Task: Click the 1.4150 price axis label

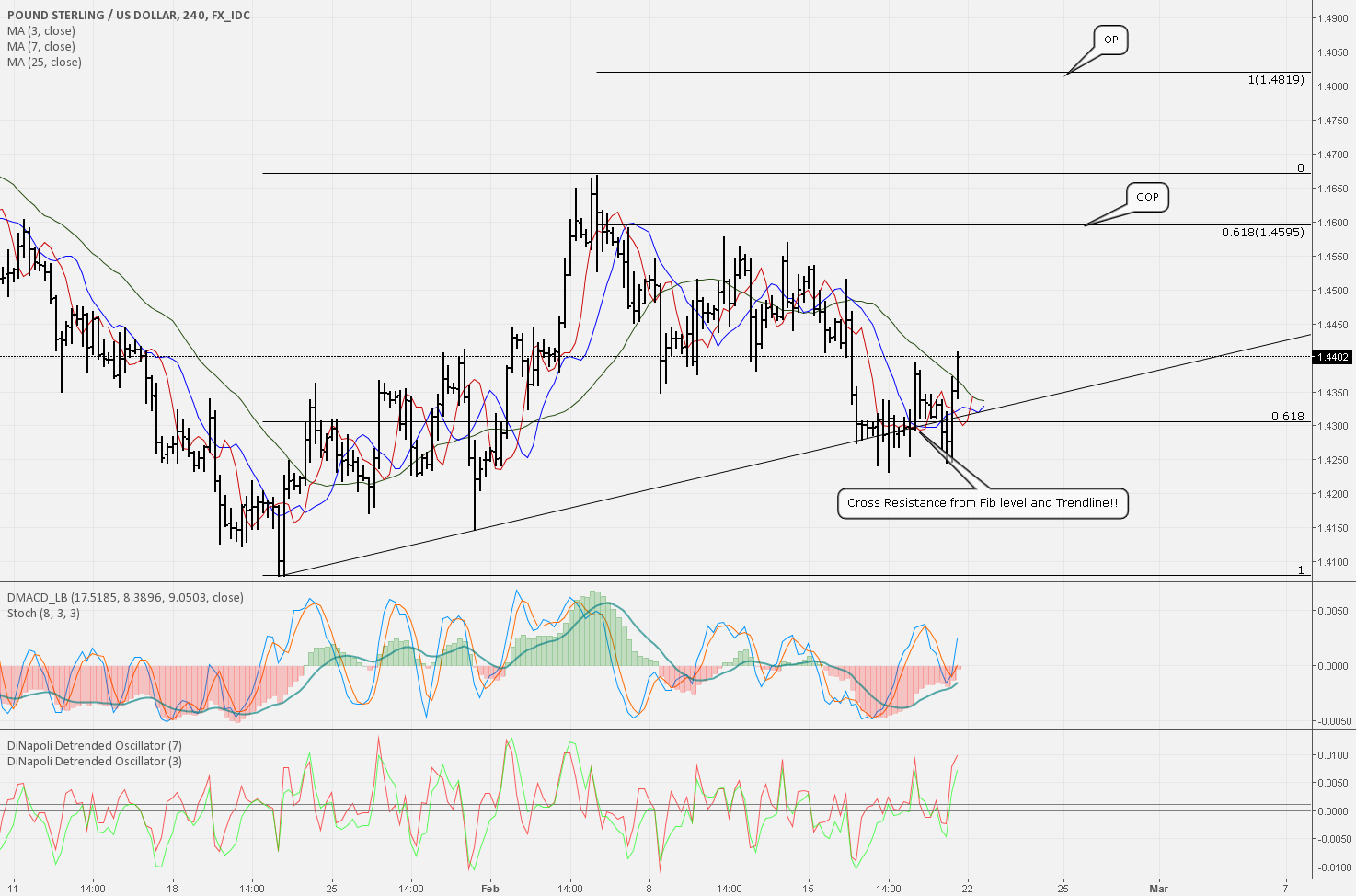Action: pyautogui.click(x=1332, y=529)
